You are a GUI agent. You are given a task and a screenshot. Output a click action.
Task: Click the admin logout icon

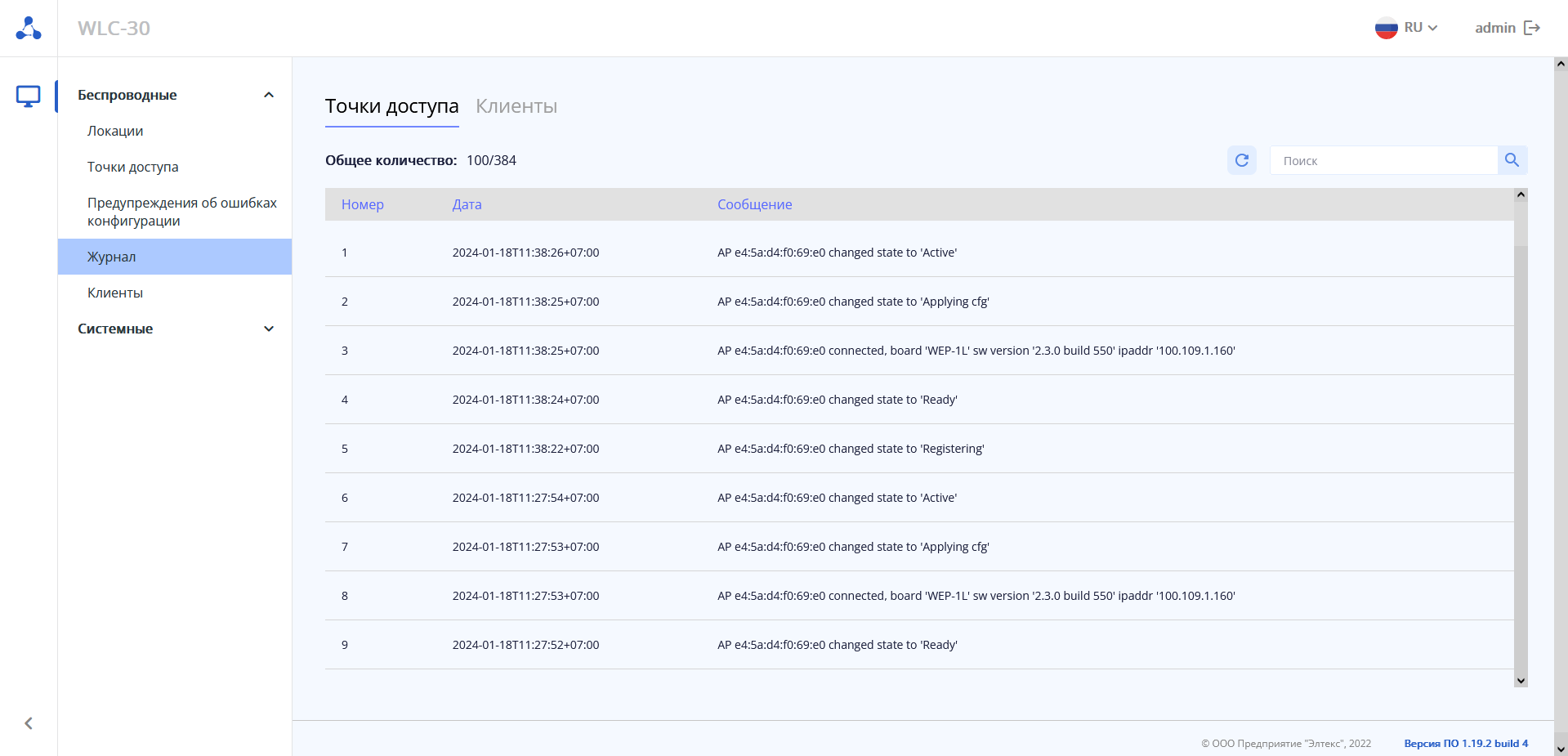coord(1532,28)
